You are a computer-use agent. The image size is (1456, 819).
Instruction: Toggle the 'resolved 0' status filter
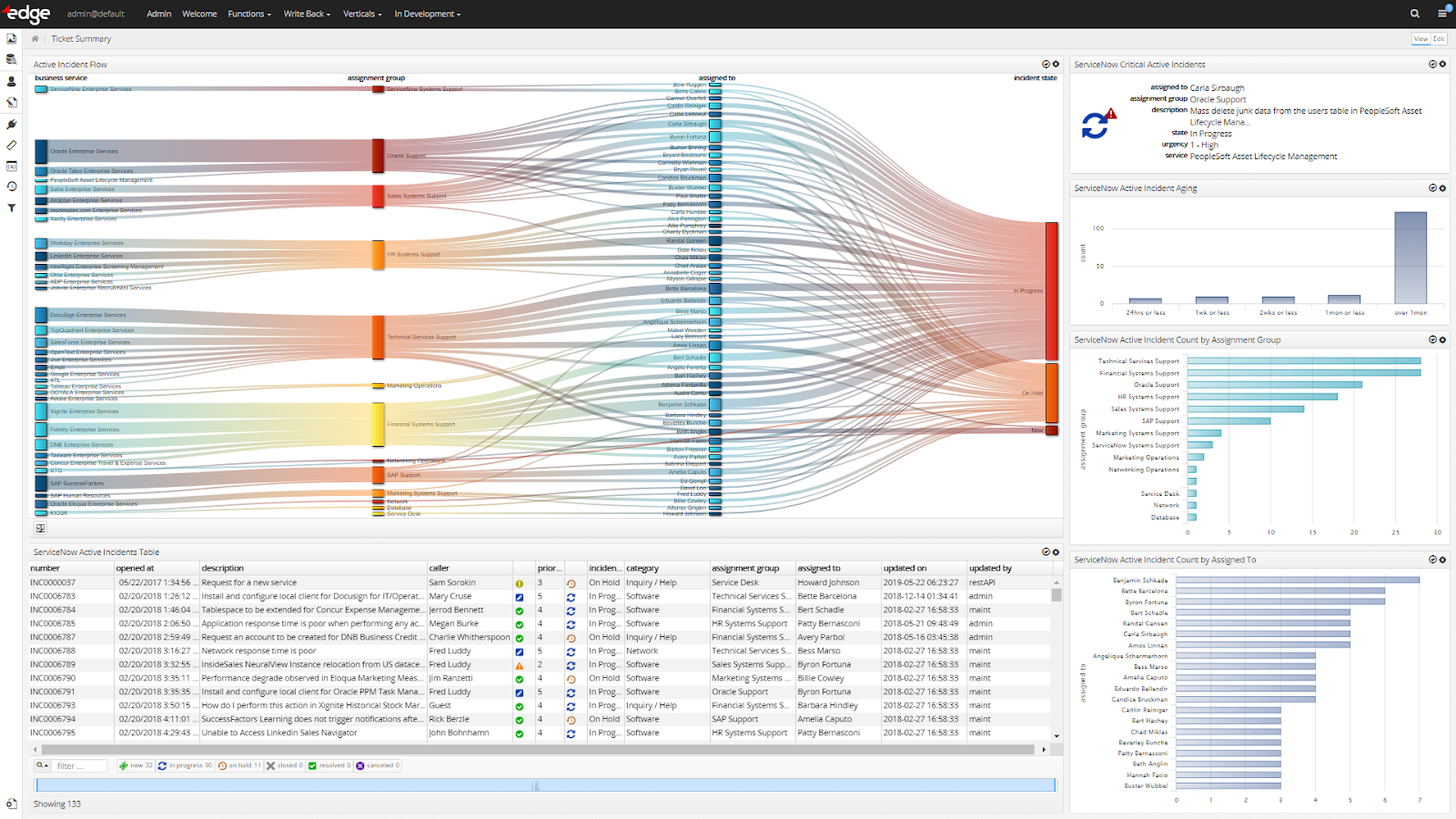pyautogui.click(x=329, y=766)
